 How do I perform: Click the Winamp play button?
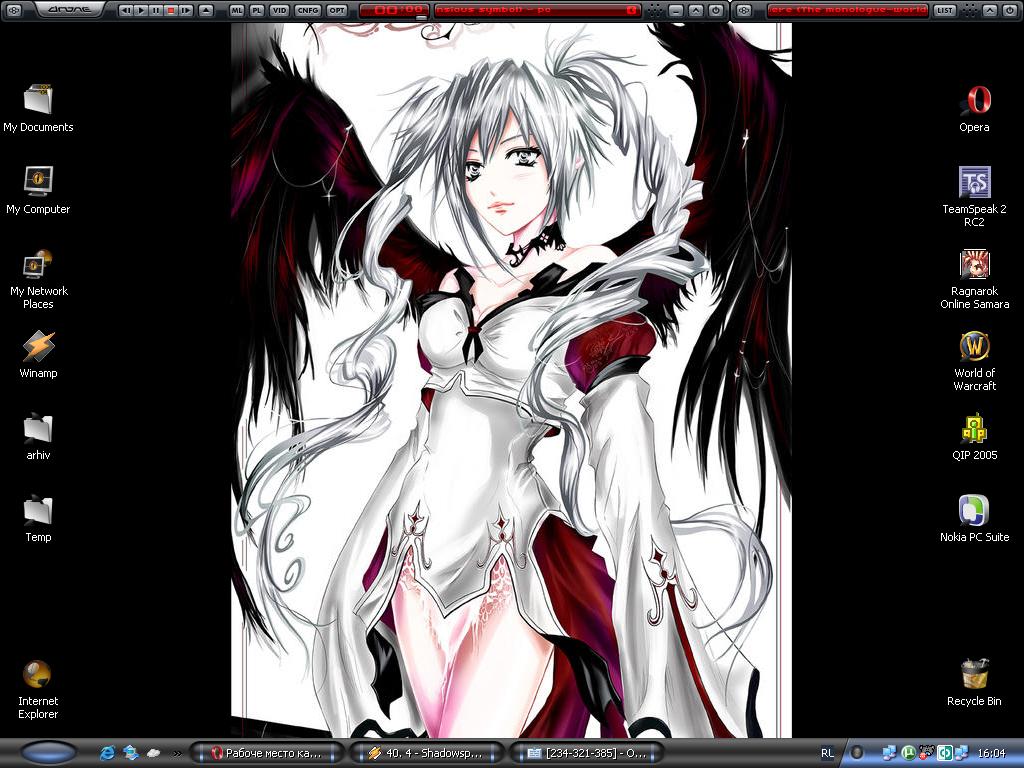pos(141,10)
